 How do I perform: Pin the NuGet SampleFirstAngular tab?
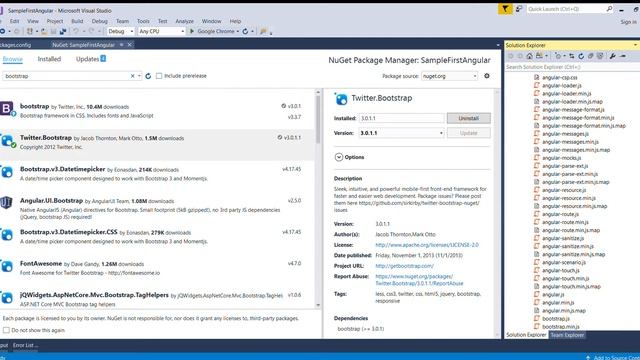(x=121, y=44)
